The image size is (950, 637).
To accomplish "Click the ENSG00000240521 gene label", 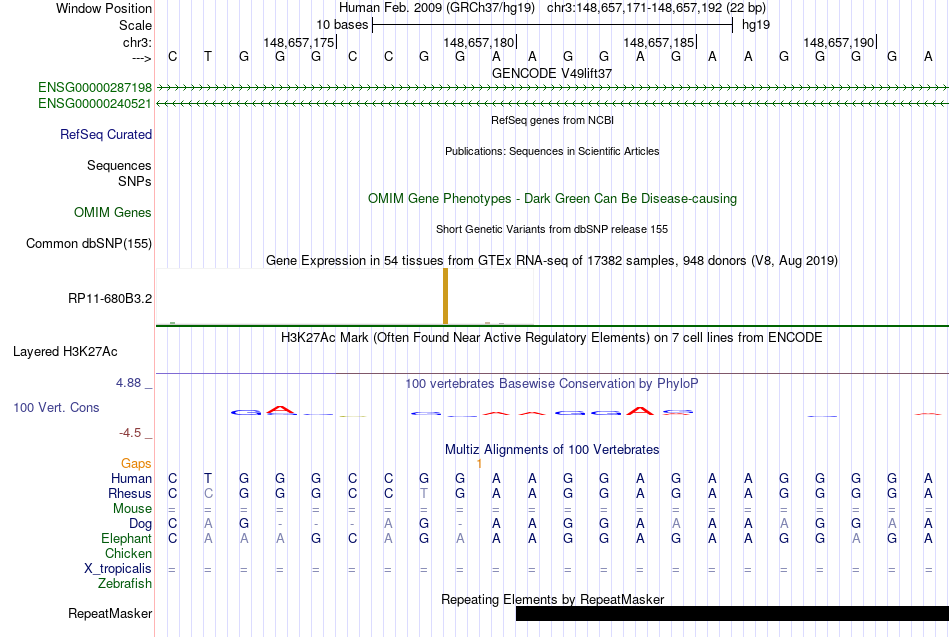I will [x=95, y=104].
